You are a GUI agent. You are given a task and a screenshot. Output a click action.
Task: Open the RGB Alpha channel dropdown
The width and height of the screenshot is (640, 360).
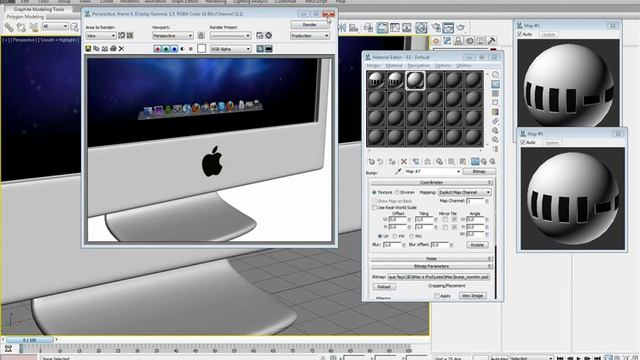tap(231, 49)
